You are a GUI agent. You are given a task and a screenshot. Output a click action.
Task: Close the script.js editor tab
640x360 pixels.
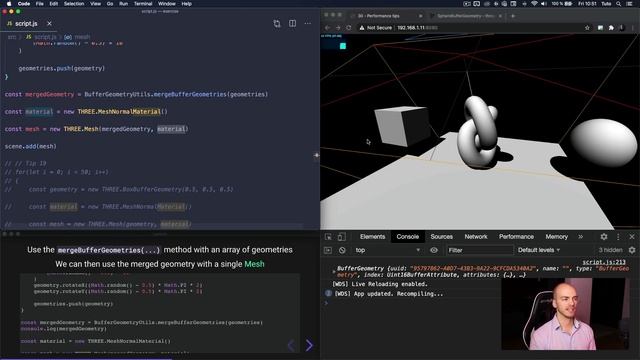(49, 24)
